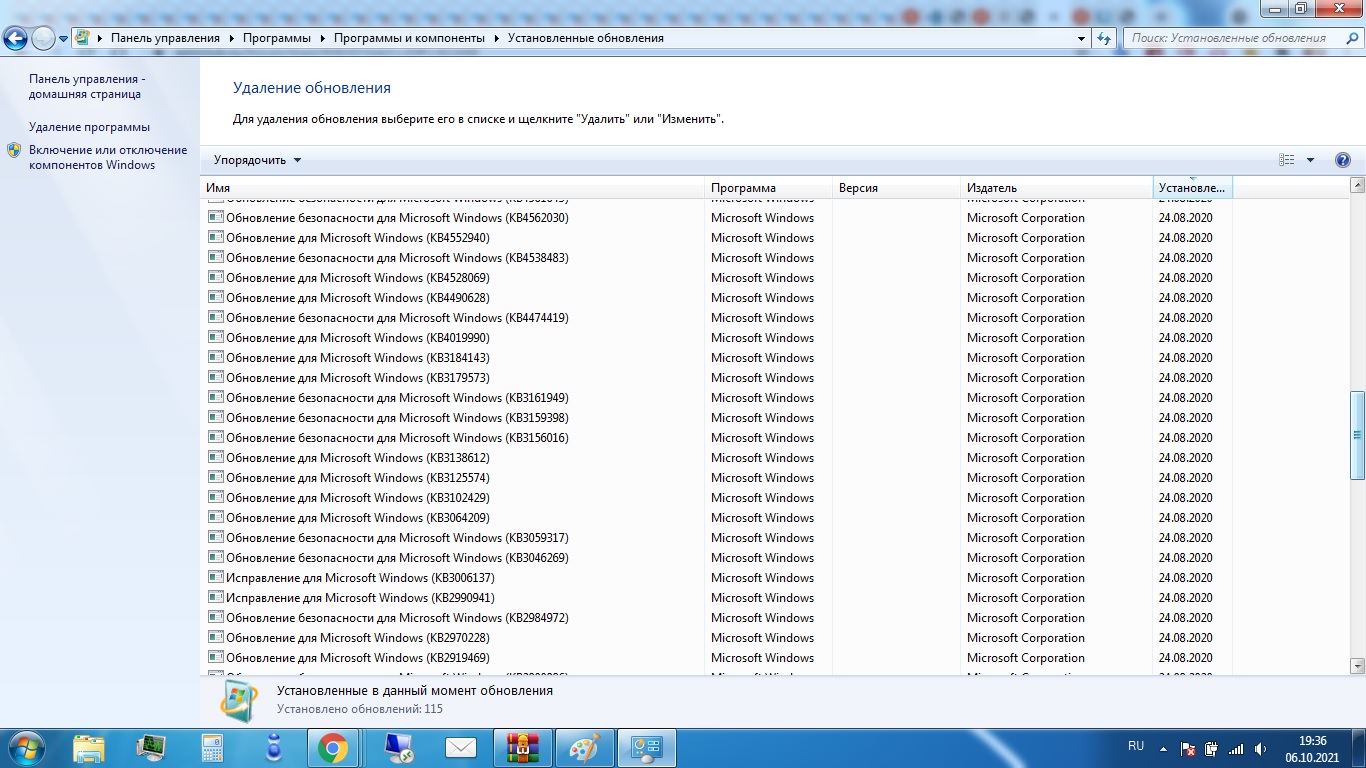Open Paint from the taskbar
1366x768 pixels.
[x=584, y=747]
